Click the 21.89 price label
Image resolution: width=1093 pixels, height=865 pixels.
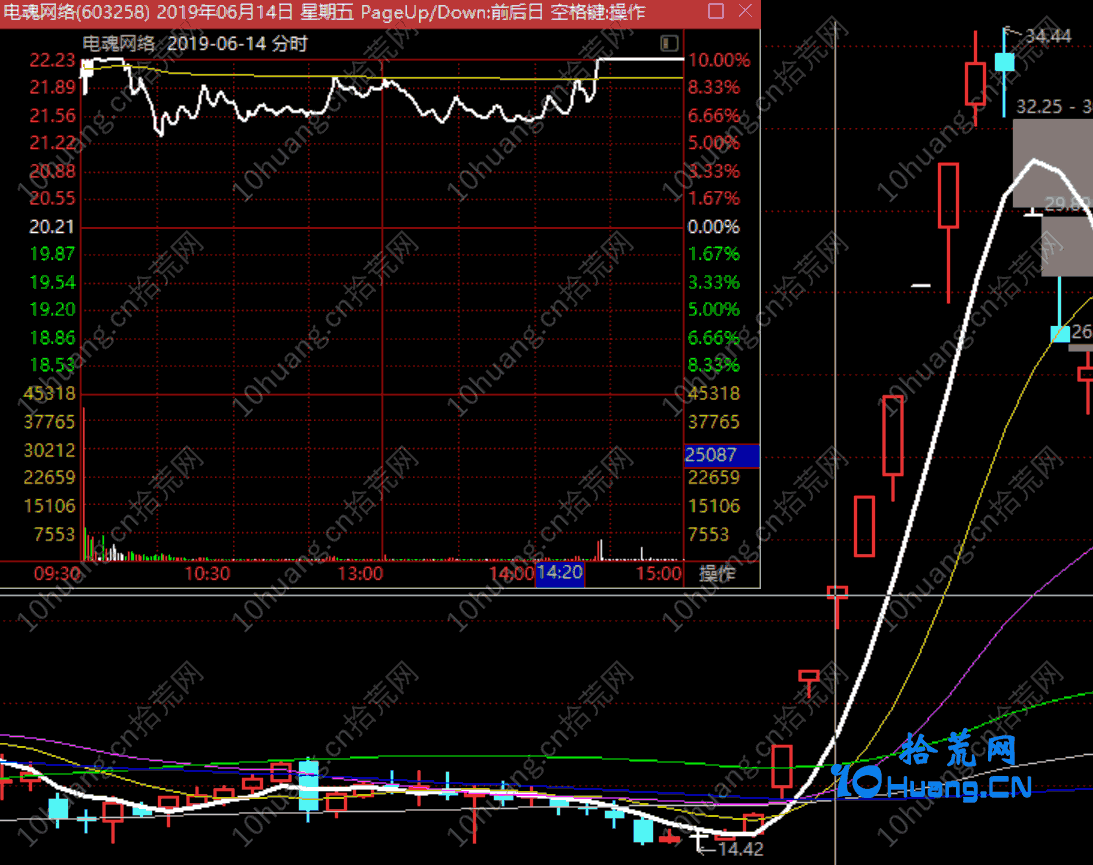tap(52, 88)
